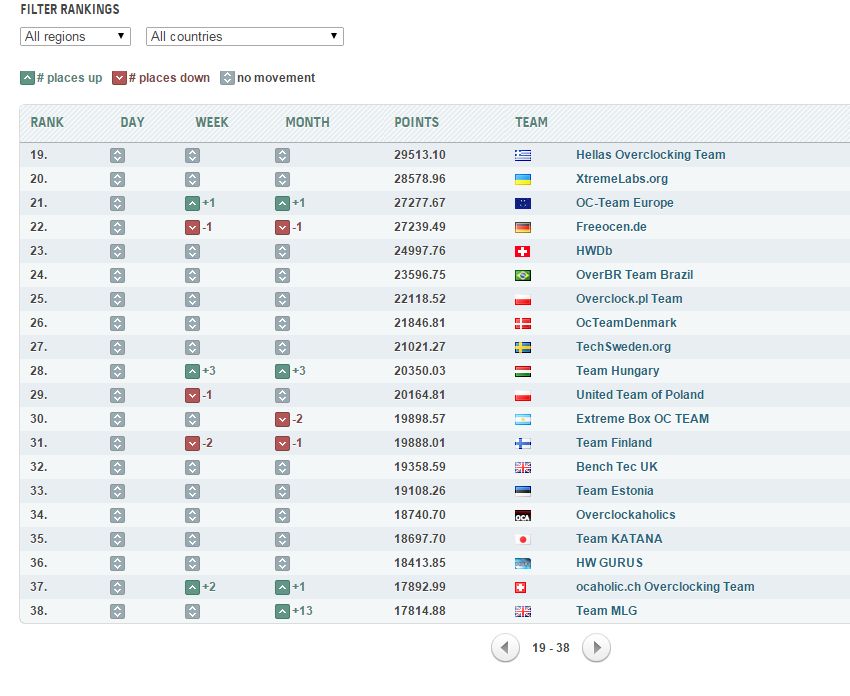The image size is (850, 696).
Task: Click the Brazil flag beside OverBR Team
Action: [x=523, y=275]
